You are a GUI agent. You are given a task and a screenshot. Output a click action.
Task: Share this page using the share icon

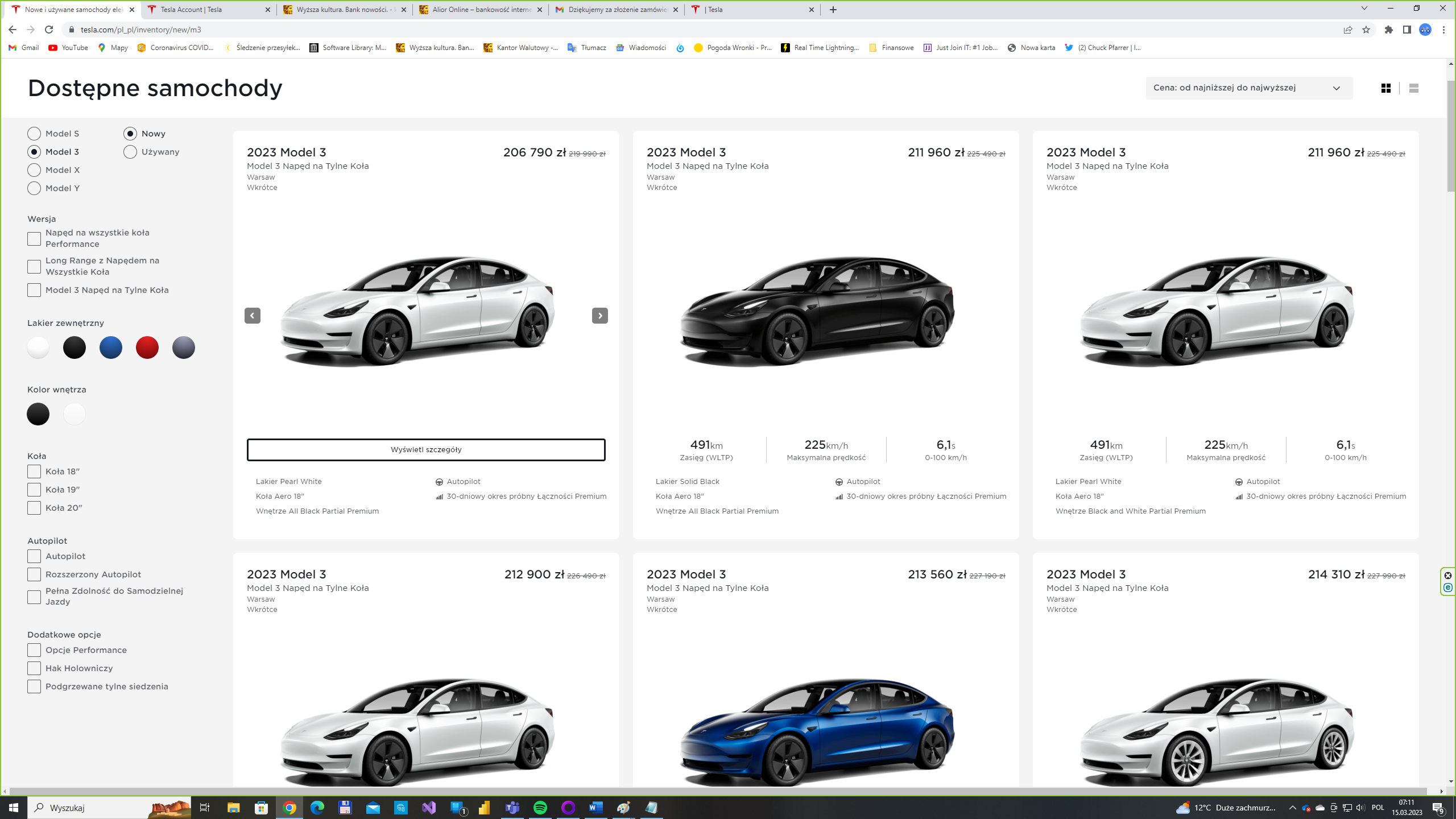[1347, 30]
